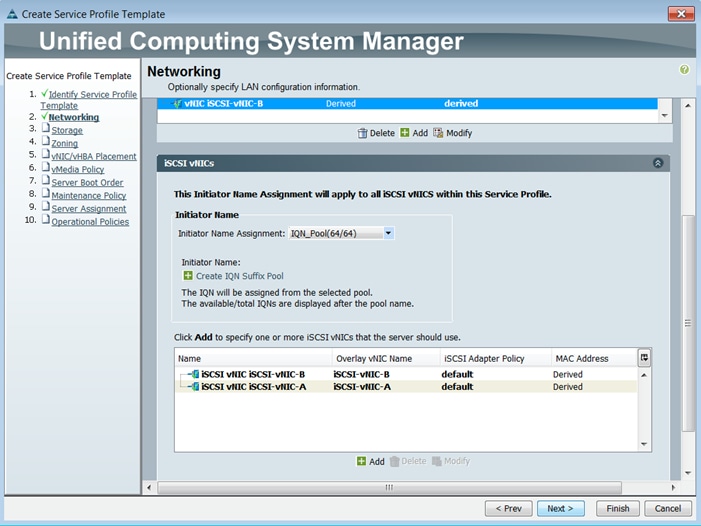Select row iSCSI vNIC iSCSI-vNIC-B
Image resolution: width=701 pixels, height=526 pixels.
click(406, 374)
